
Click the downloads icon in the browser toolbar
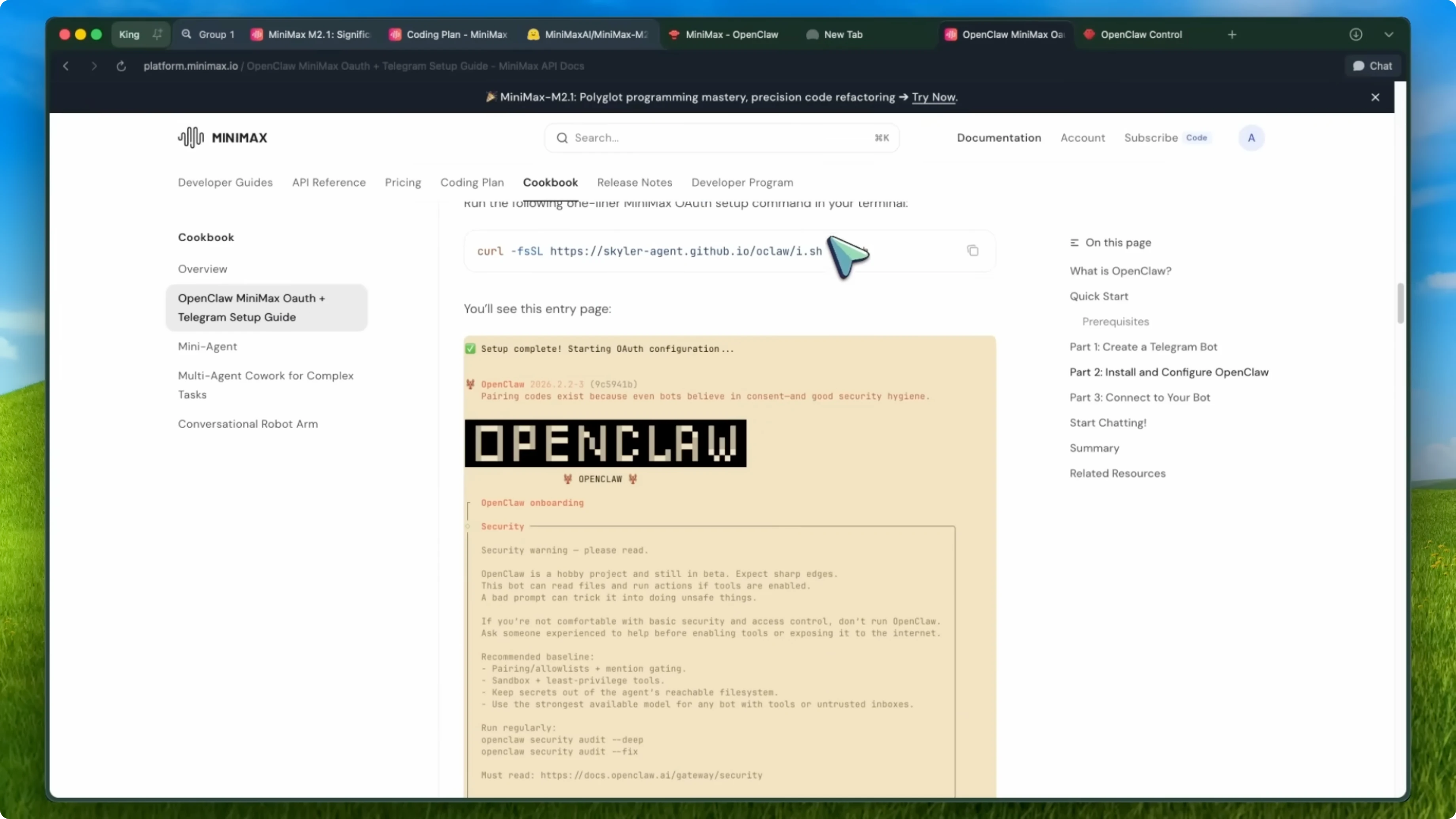coord(1356,34)
